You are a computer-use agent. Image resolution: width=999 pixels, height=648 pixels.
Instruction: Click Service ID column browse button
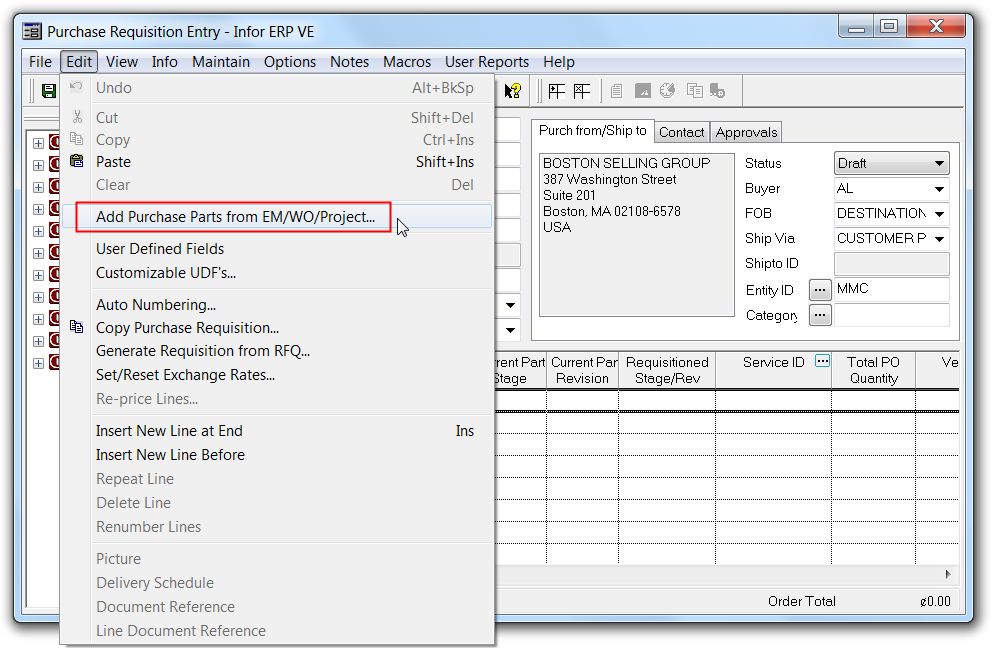pyautogui.click(x=823, y=361)
